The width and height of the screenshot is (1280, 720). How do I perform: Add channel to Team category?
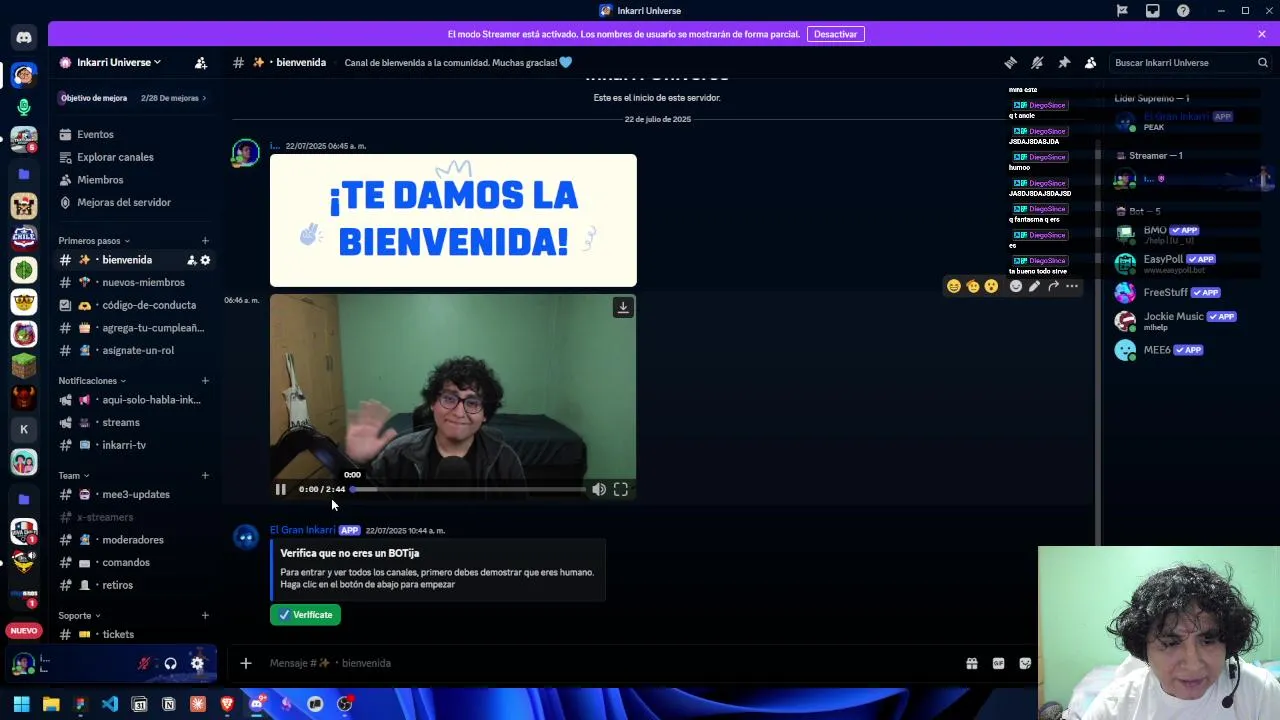[205, 476]
